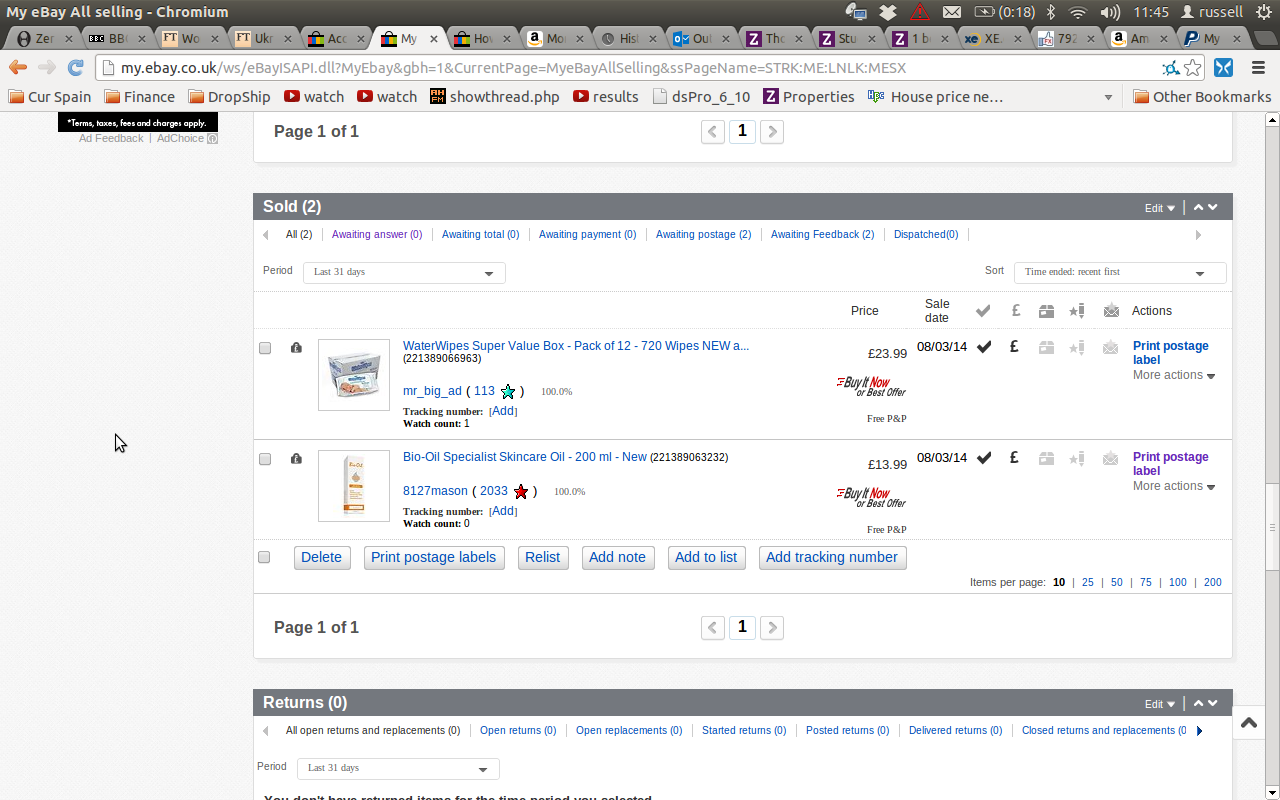The image size is (1280, 800).
Task: Select the Awaiting answer (0) filter
Action: [x=377, y=235]
